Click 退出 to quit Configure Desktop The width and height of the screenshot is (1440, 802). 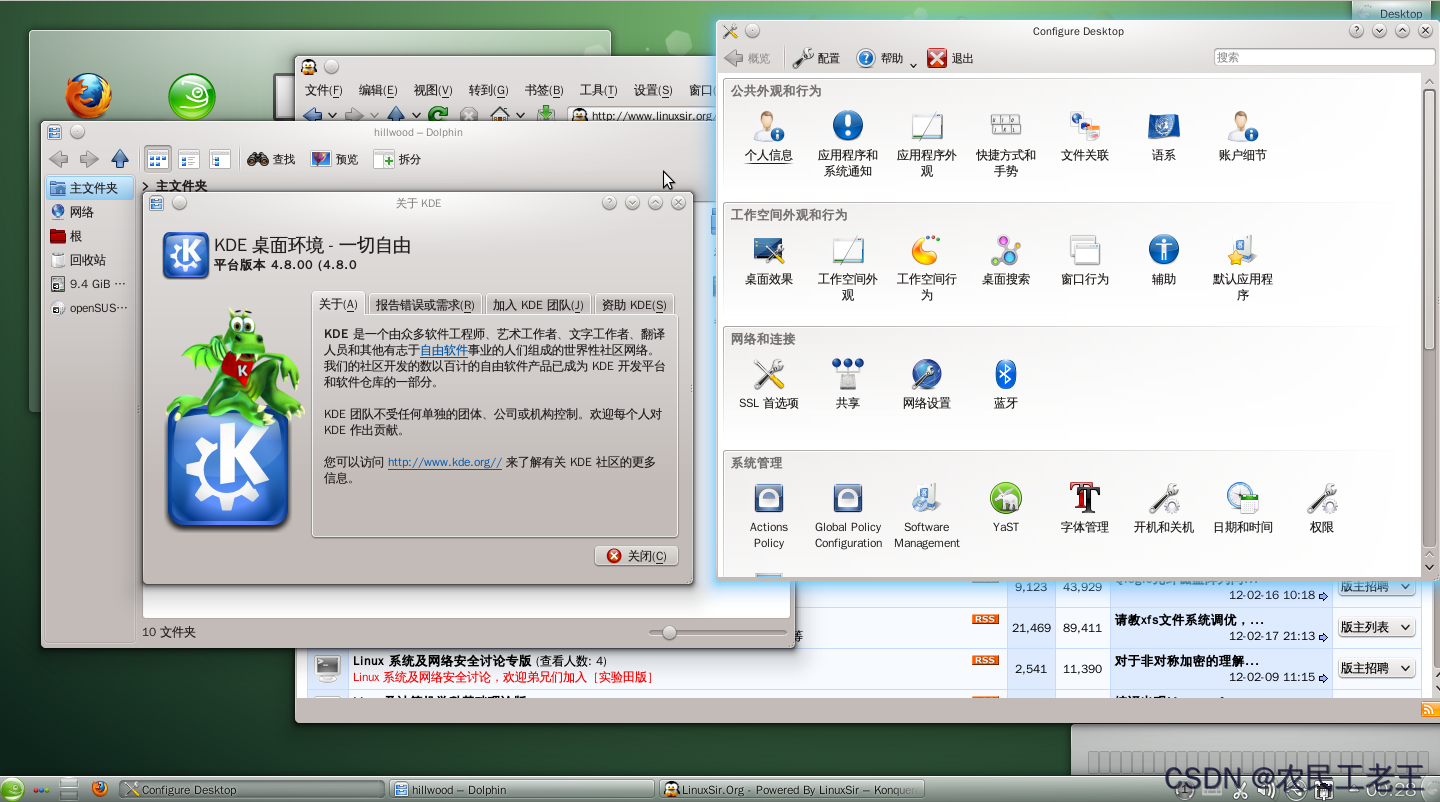950,58
